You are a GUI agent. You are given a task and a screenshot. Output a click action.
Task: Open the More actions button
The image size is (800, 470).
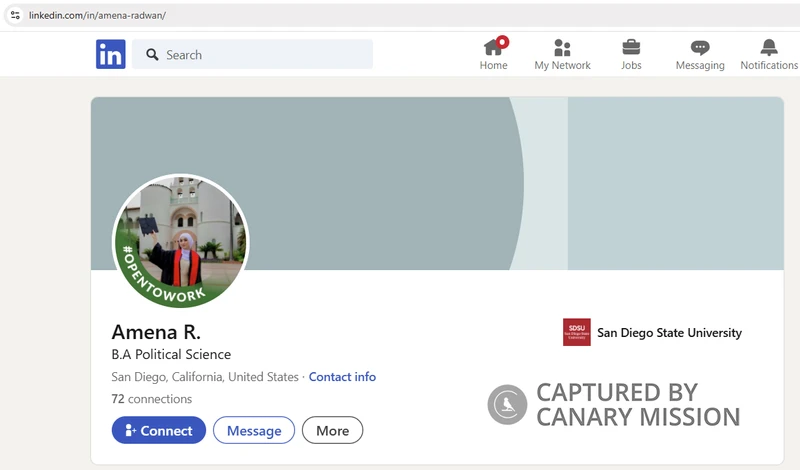333,430
